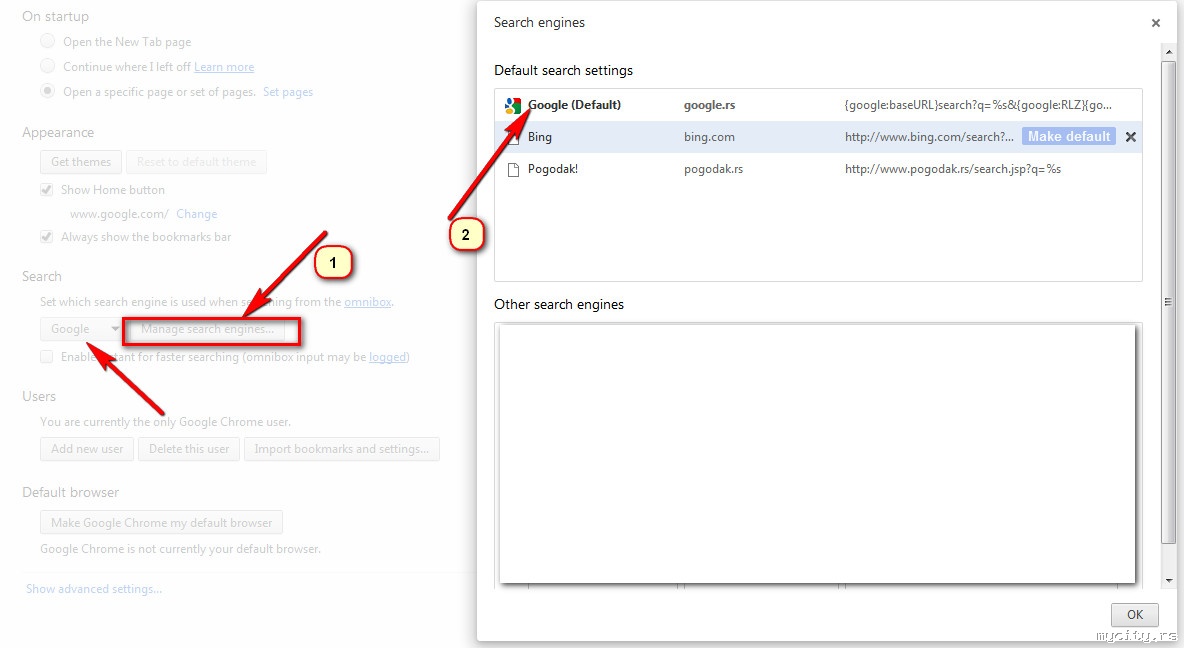
Task: Open the omnibox link
Action: pyautogui.click(x=368, y=301)
